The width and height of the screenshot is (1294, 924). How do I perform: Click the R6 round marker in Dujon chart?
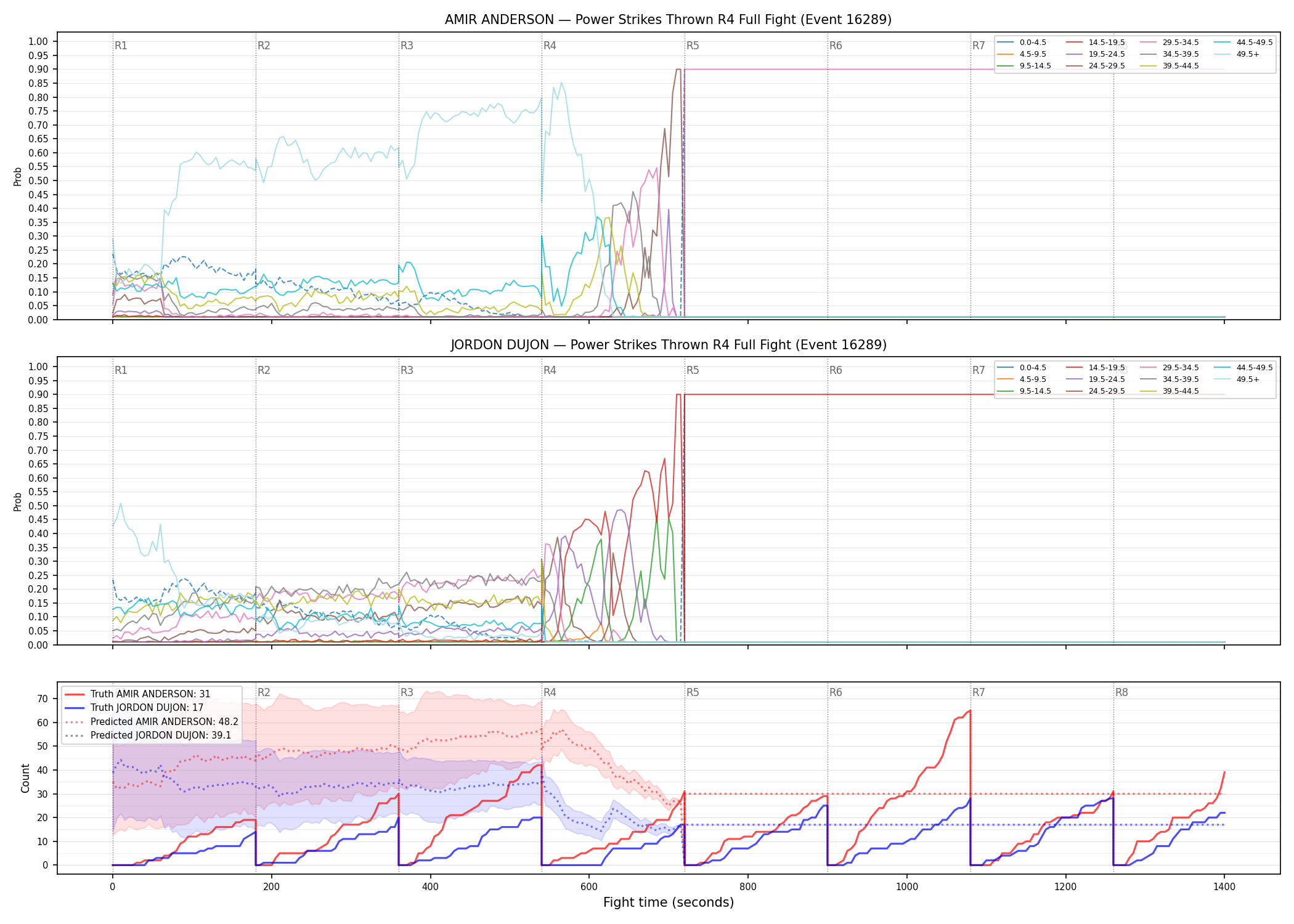836,370
